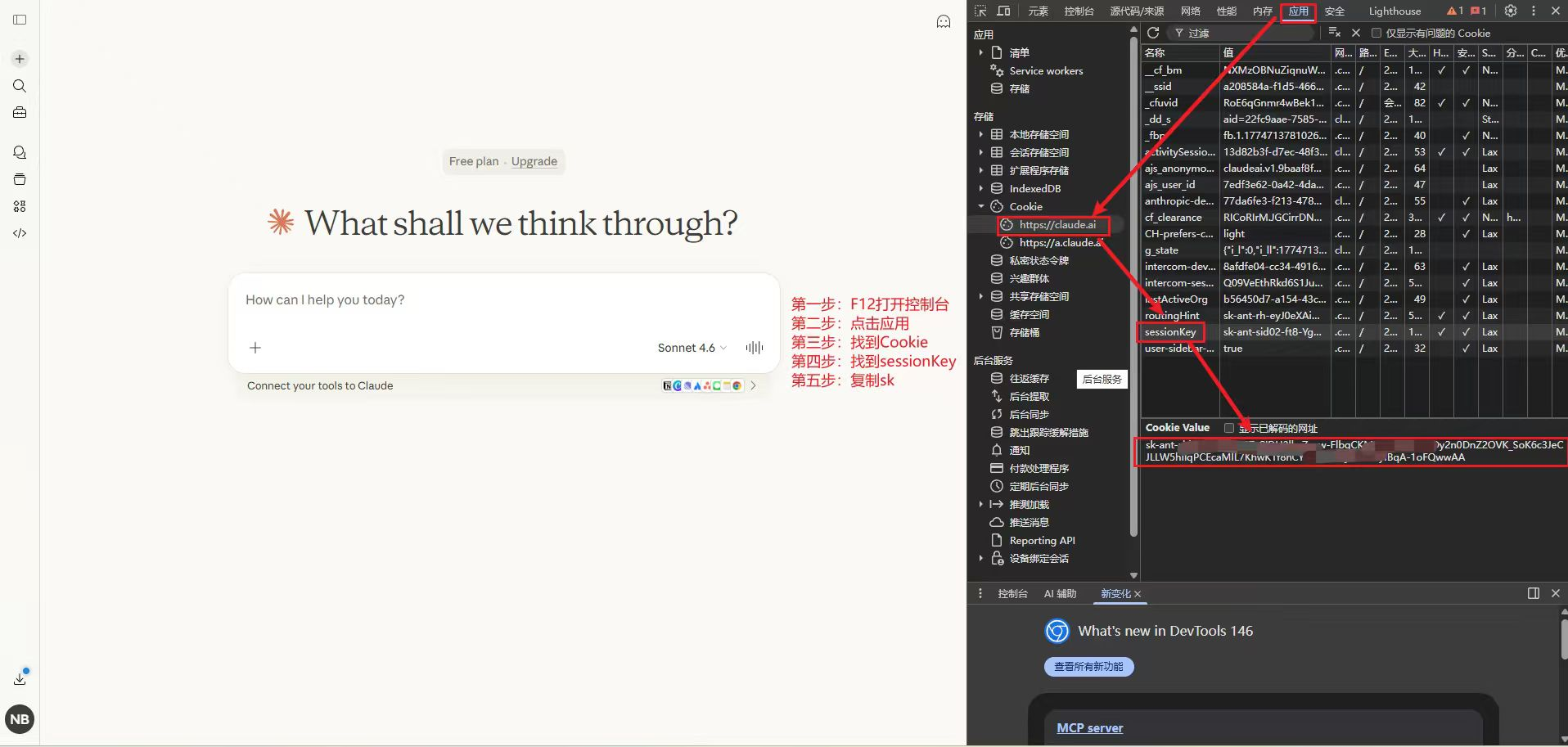Expand IndexedDB node

(x=980, y=188)
